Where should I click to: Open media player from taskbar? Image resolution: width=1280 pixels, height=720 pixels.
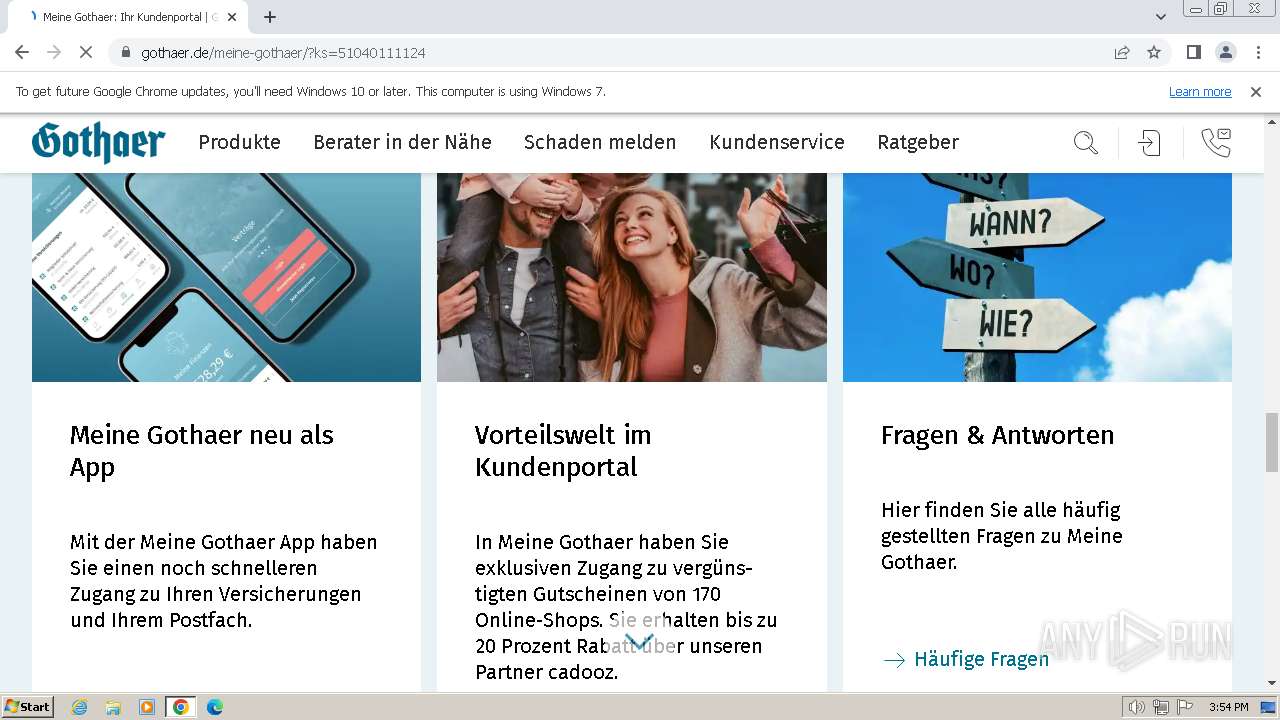147,707
